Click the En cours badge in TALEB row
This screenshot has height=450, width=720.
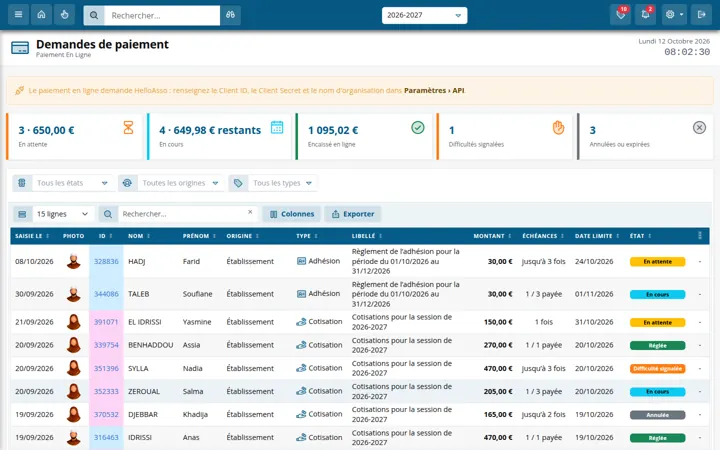[658, 294]
